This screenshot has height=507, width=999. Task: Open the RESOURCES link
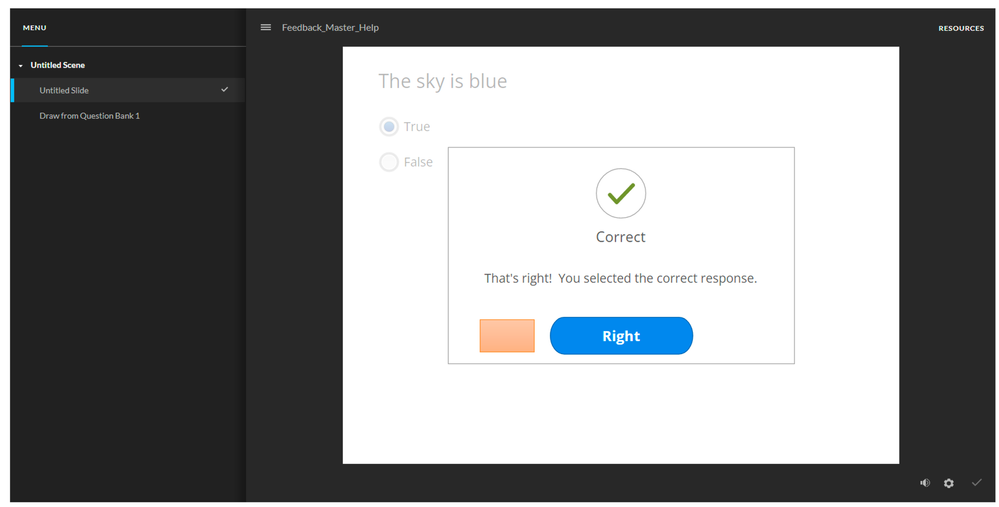coord(961,28)
